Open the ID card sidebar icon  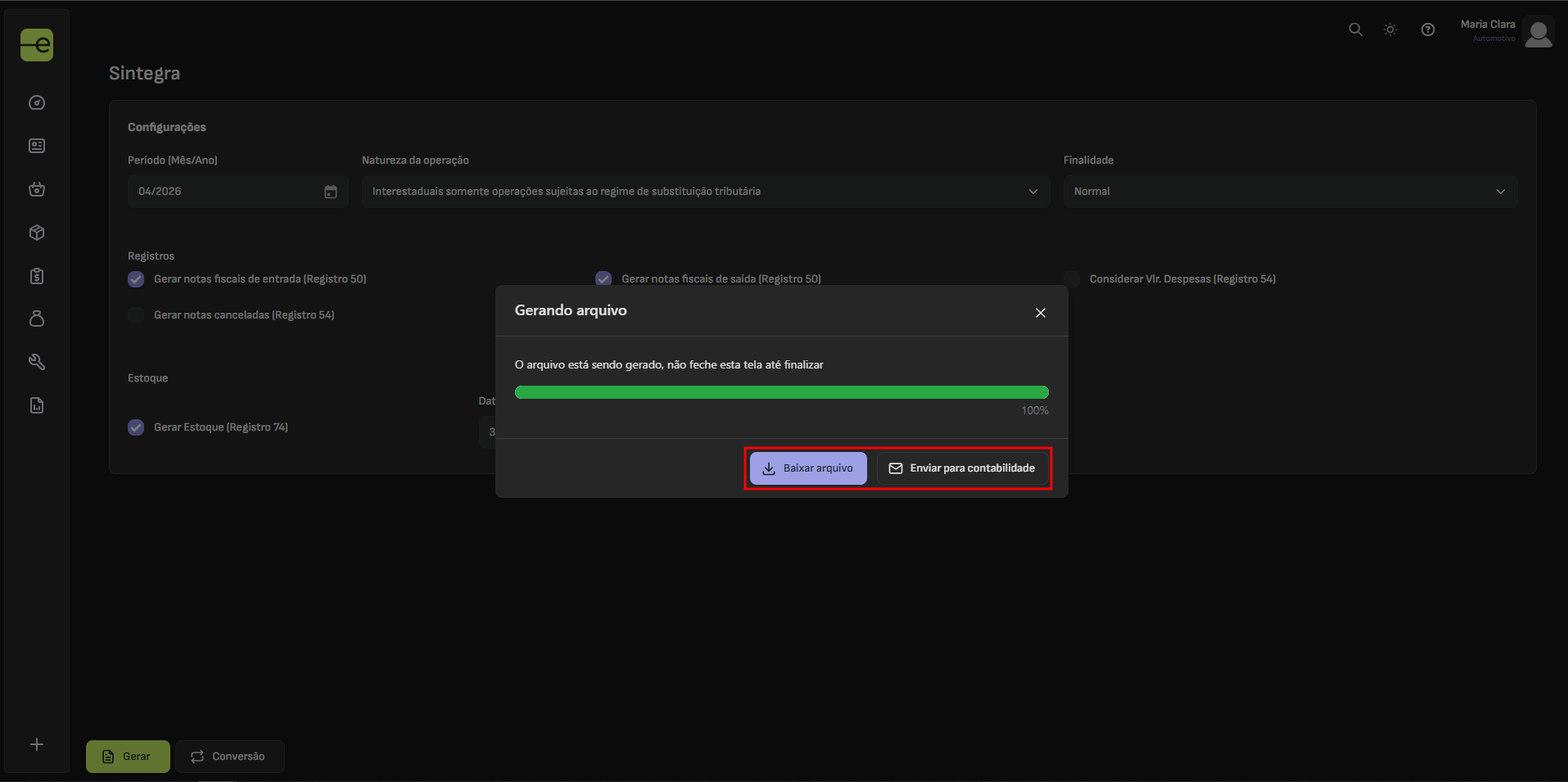[x=37, y=146]
